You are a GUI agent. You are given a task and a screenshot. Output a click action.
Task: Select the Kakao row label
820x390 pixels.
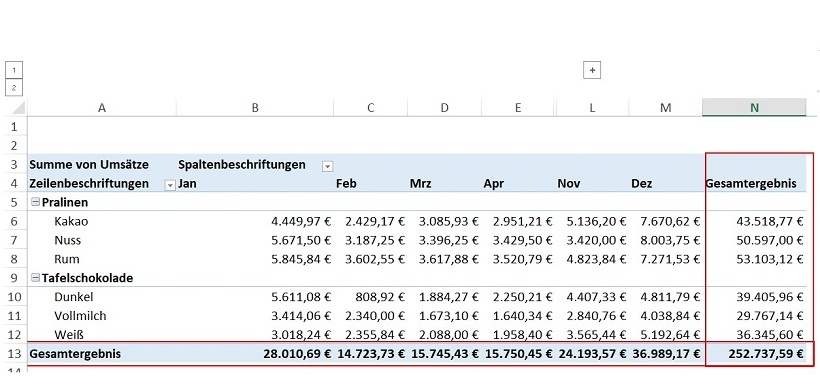[71, 222]
